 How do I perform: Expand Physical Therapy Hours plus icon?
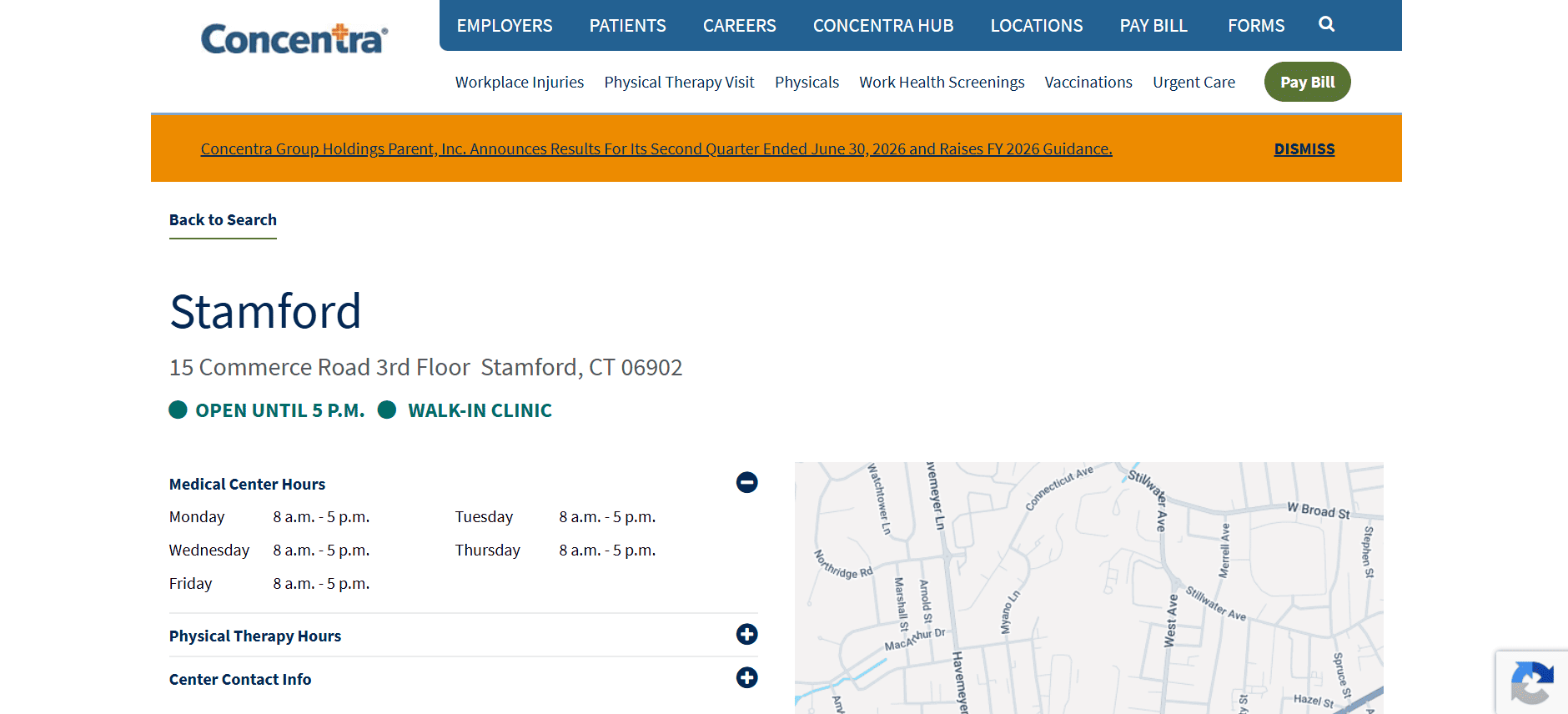pos(747,634)
